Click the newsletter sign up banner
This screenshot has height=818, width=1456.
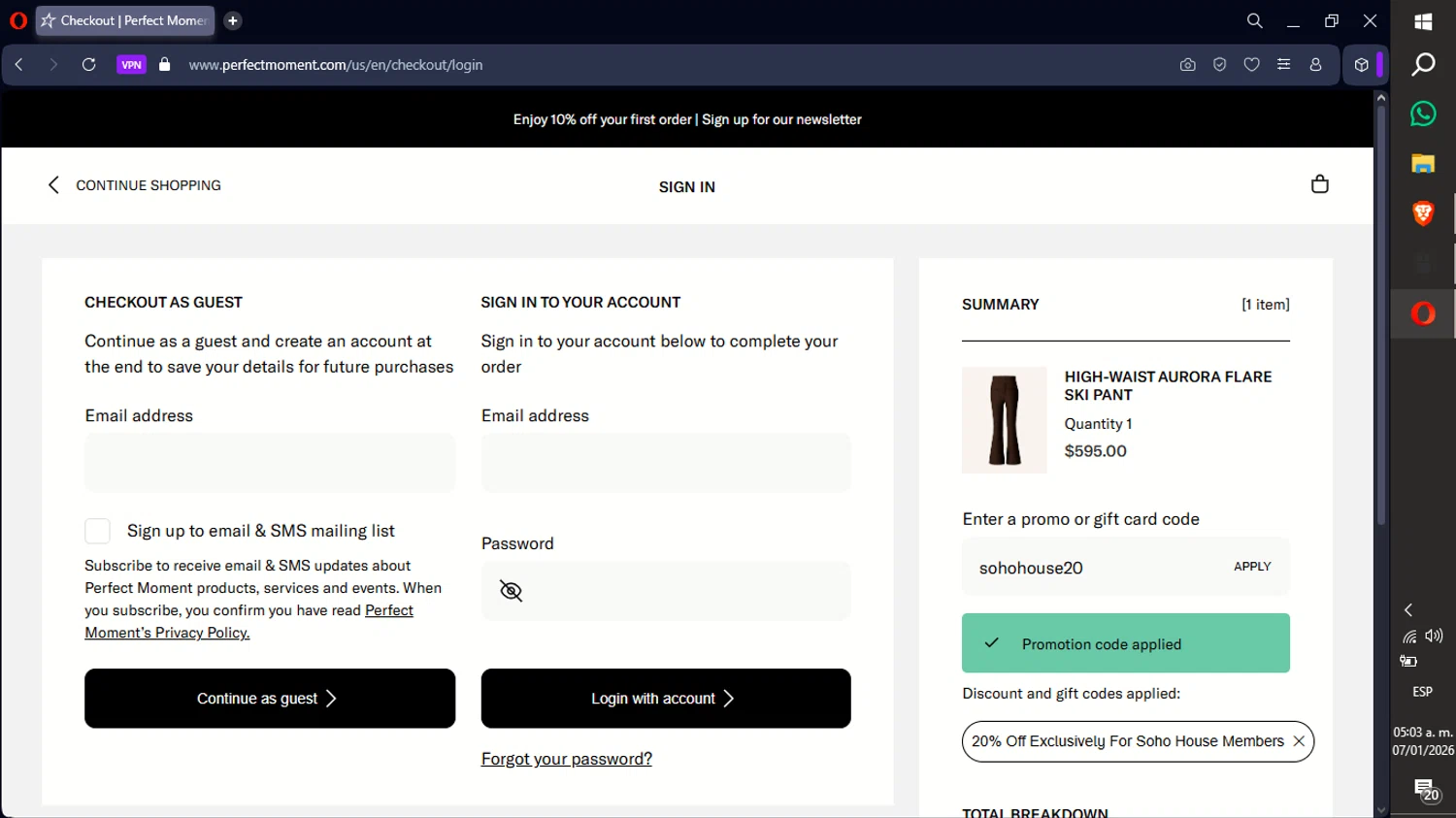coord(687,119)
